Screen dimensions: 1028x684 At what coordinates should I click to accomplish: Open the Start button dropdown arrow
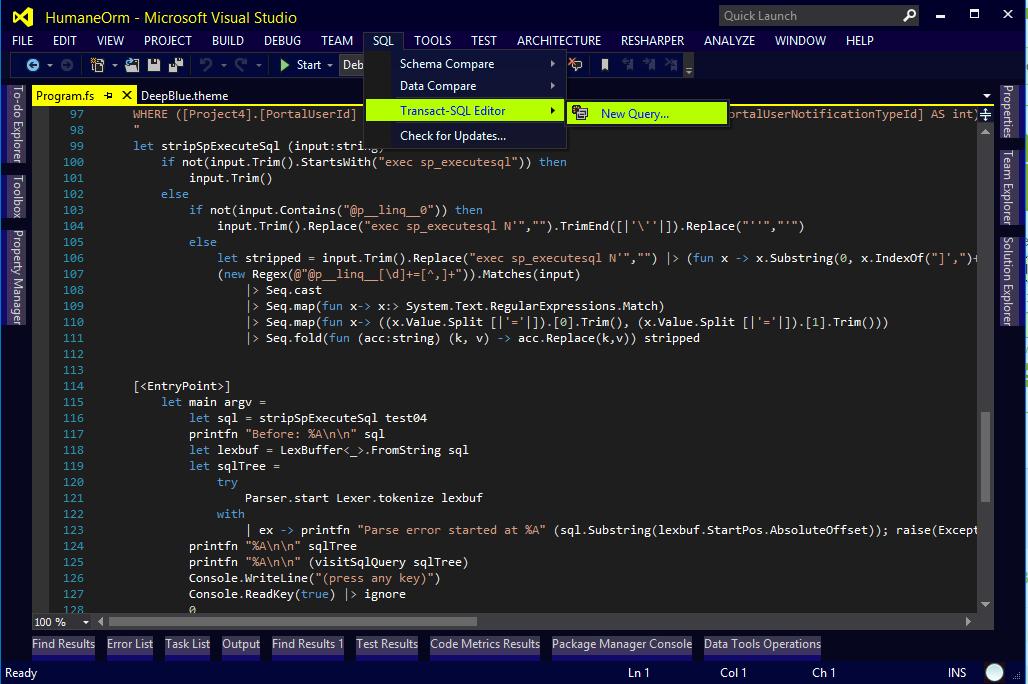pyautogui.click(x=330, y=66)
